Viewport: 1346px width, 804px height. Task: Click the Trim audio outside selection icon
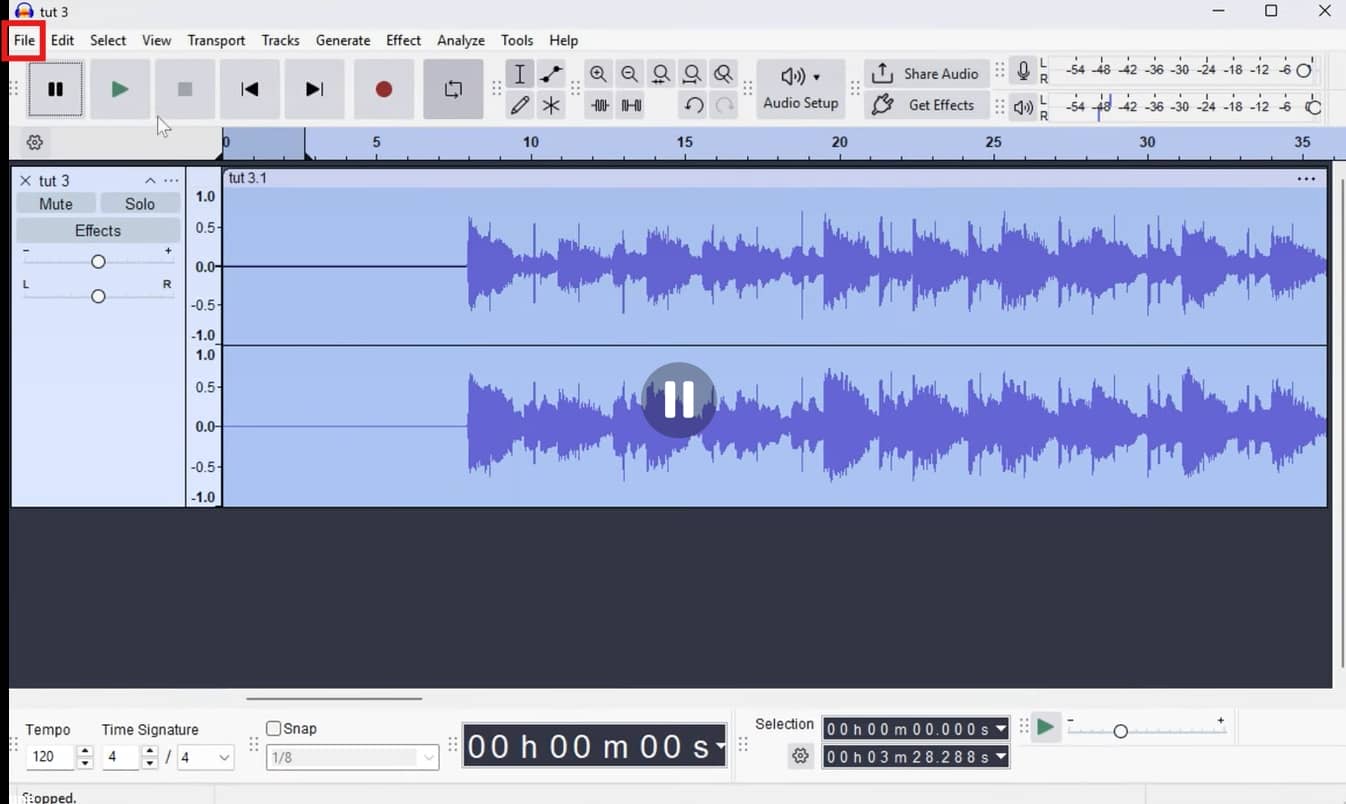[x=600, y=105]
